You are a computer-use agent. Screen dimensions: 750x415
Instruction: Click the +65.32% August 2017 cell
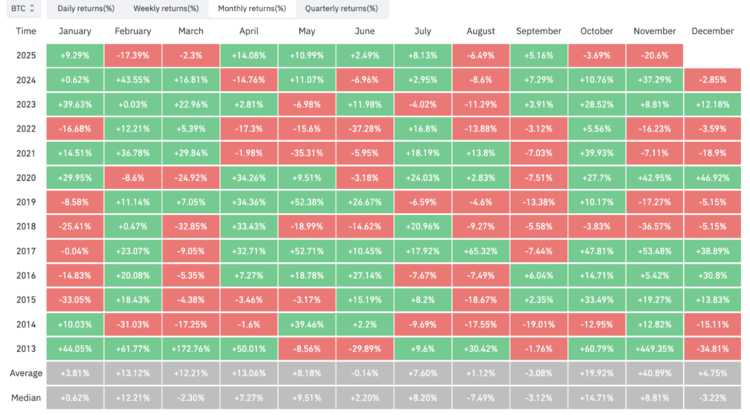[481, 251]
